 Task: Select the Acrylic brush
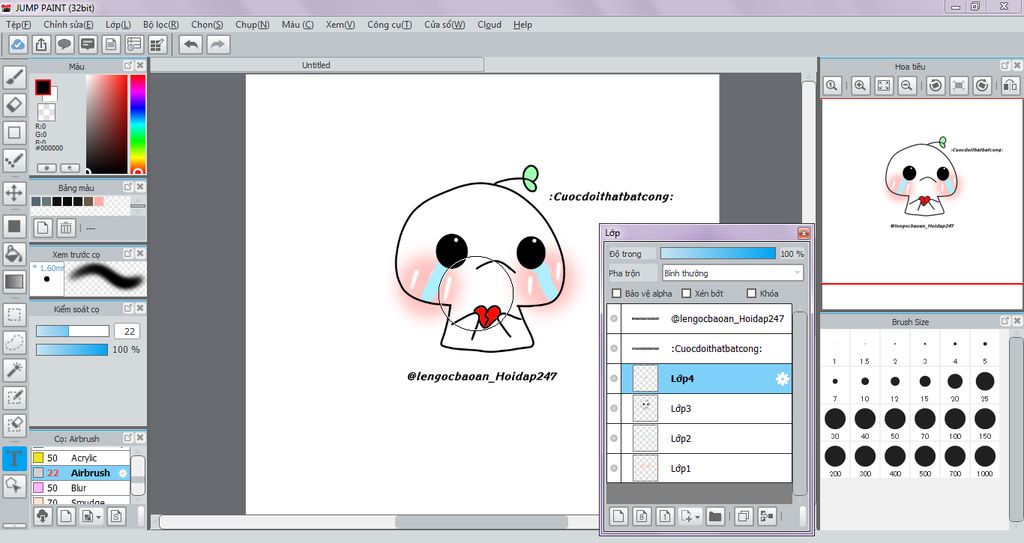84,458
